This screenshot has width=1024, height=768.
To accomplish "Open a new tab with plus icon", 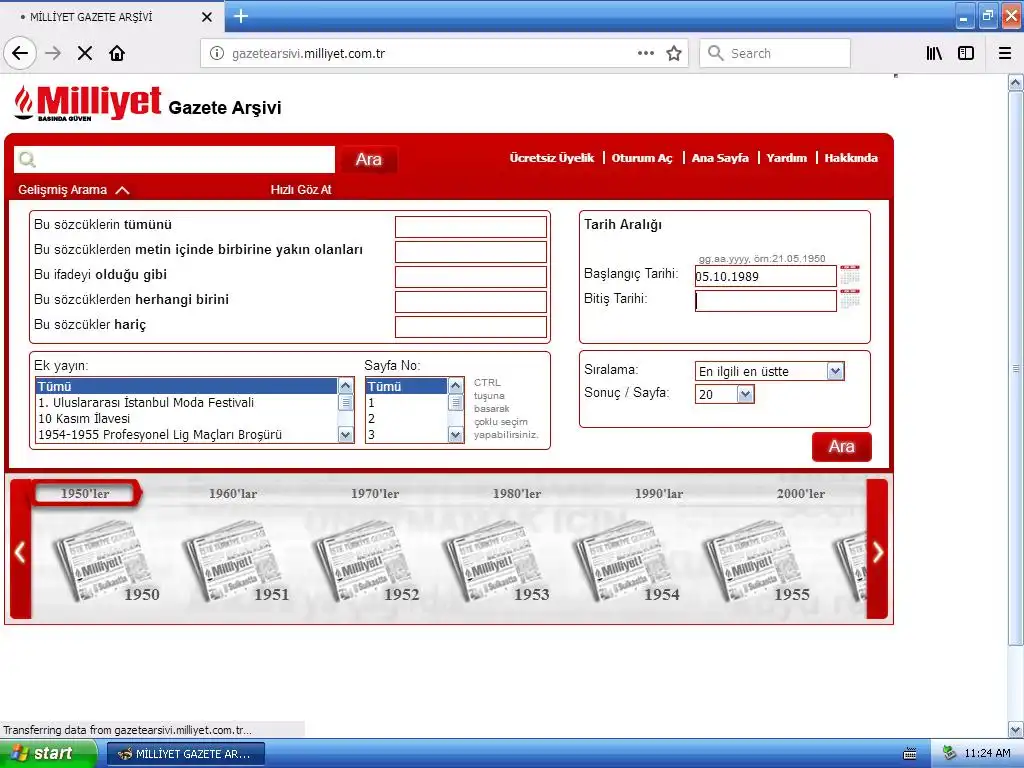I will (x=241, y=16).
